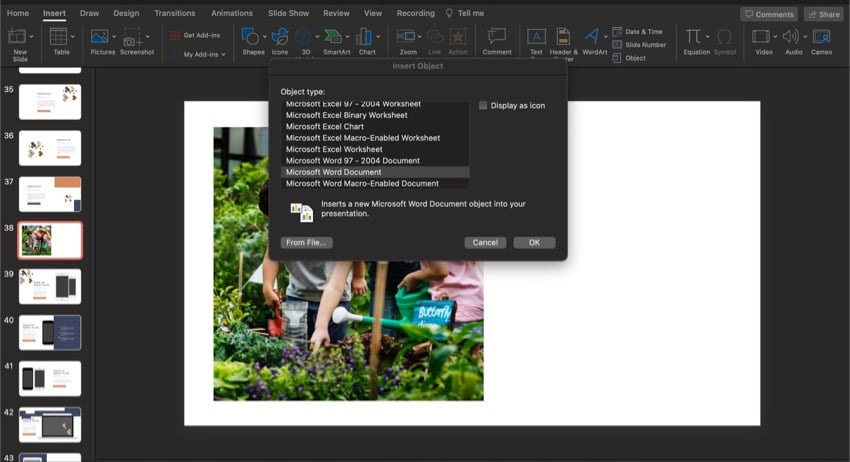Viewport: 850px width, 462px height.
Task: Click the Comment icon in ribbon
Action: (496, 38)
